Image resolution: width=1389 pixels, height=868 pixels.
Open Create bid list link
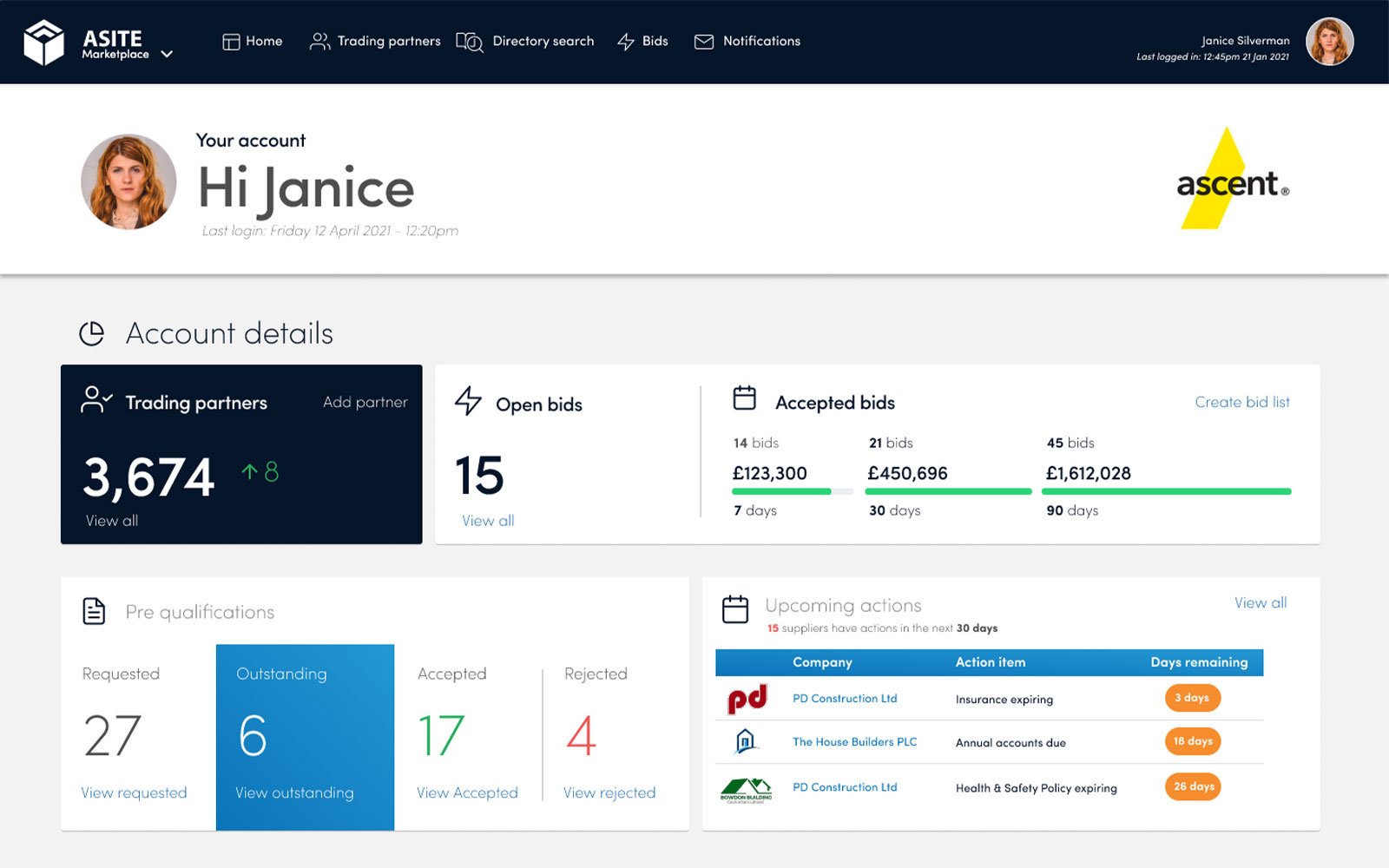(1241, 402)
